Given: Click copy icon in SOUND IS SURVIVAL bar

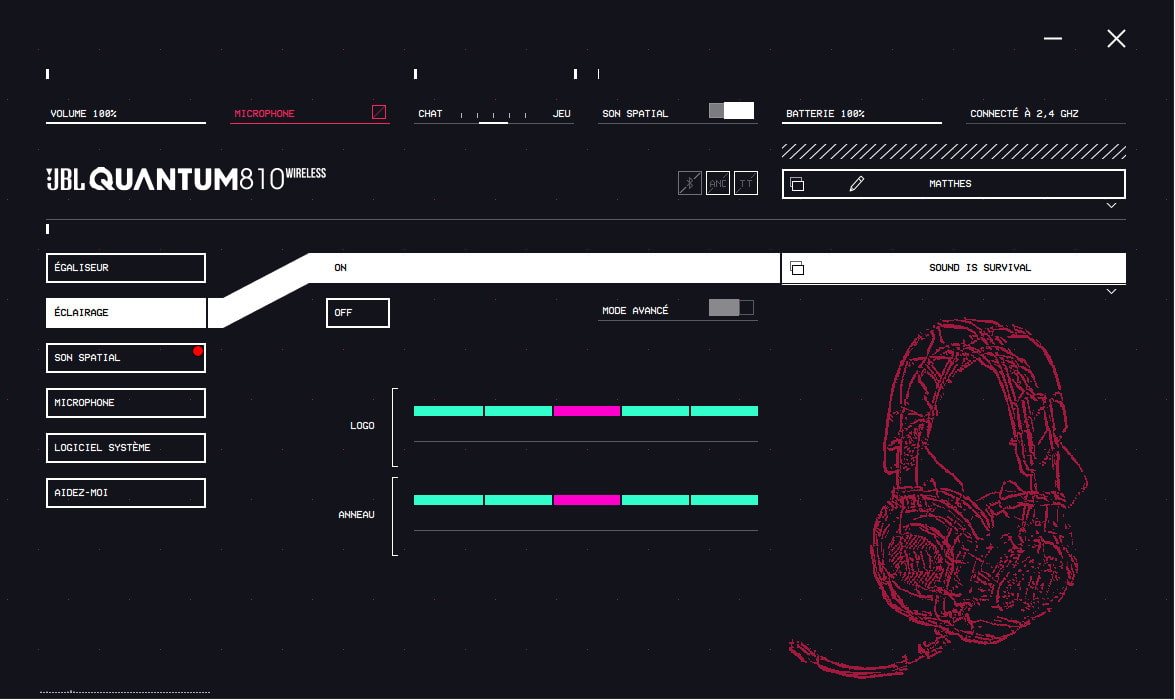Looking at the screenshot, I should coord(797,268).
